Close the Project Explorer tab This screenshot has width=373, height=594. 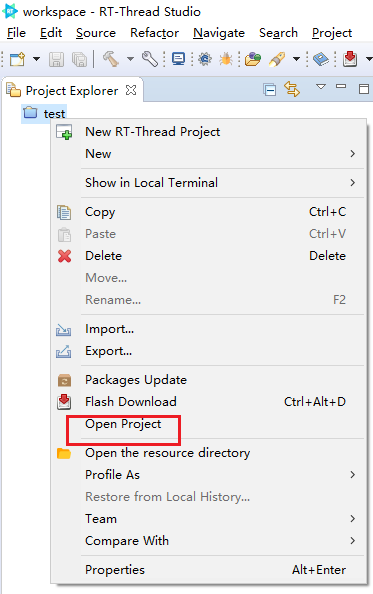pos(131,90)
